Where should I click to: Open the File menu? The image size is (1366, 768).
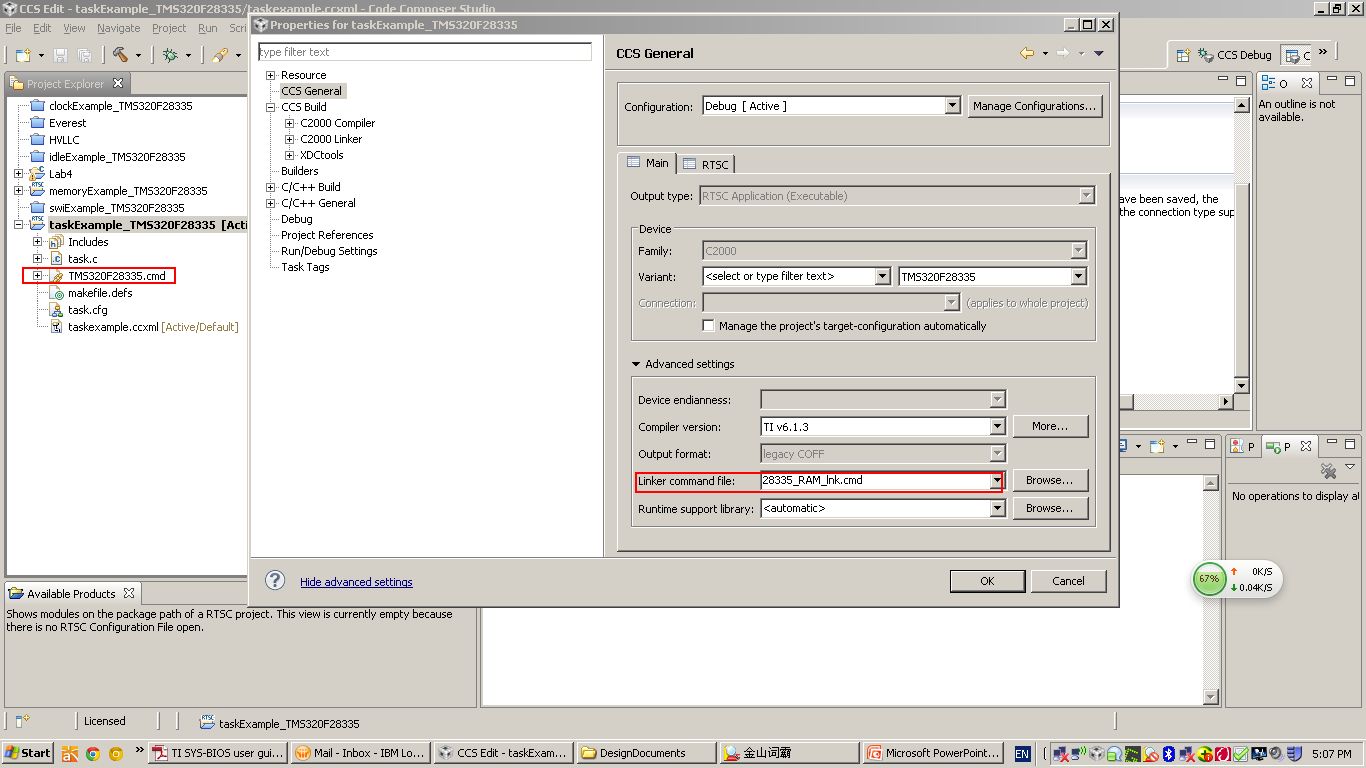[x=13, y=28]
